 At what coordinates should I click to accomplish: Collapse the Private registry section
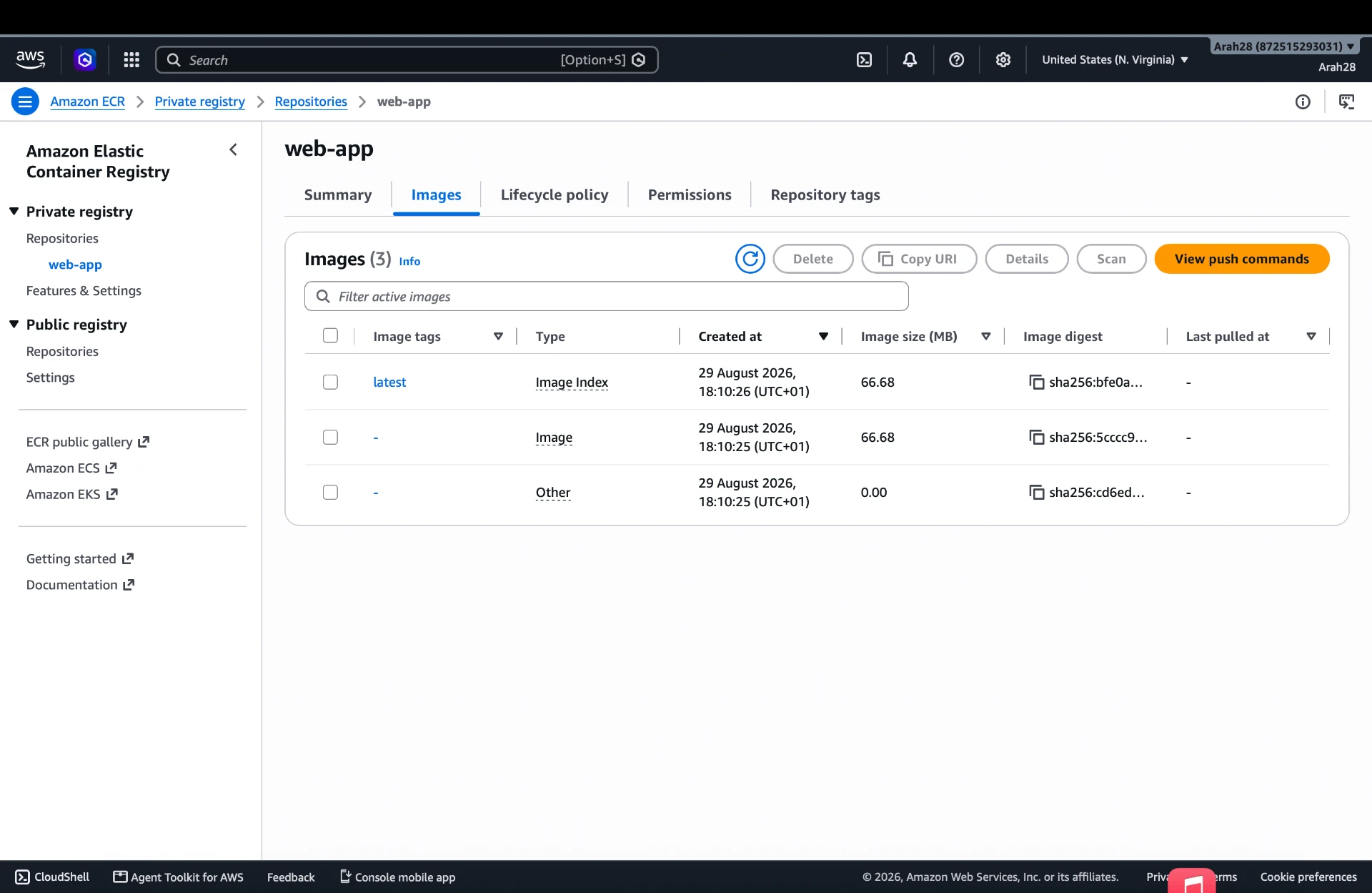coord(14,212)
